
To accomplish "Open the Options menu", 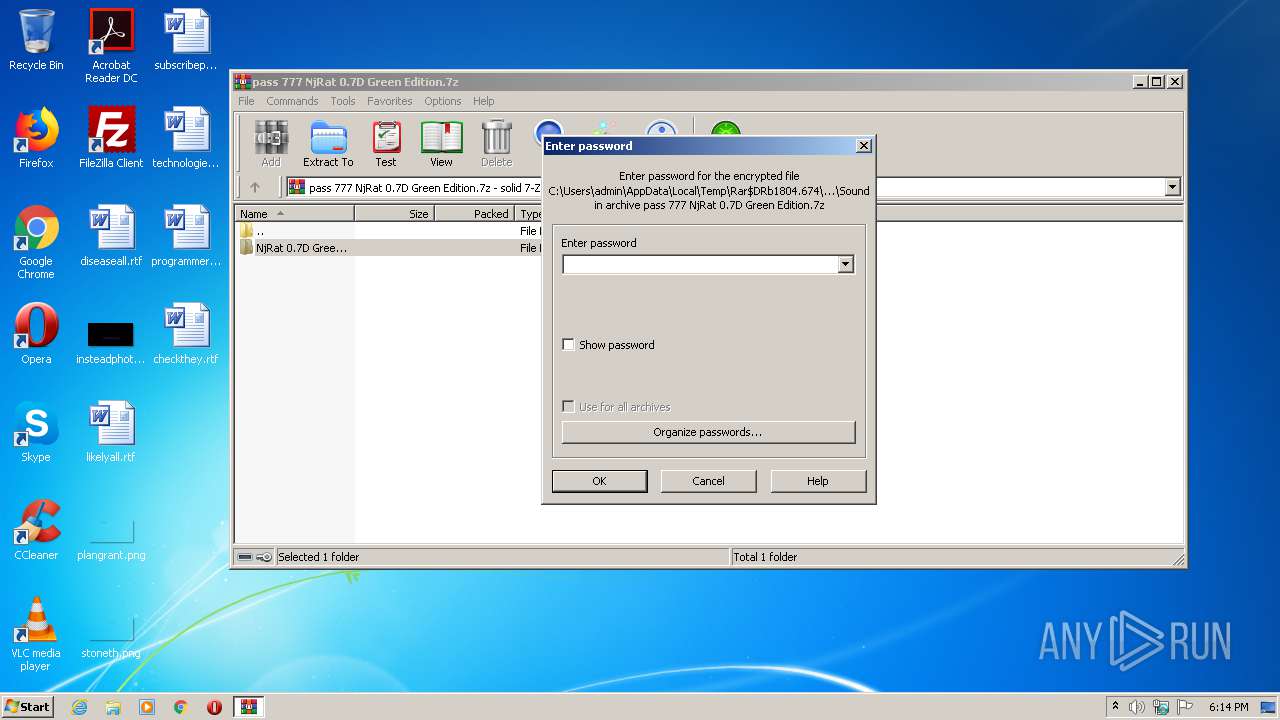I will coord(443,101).
